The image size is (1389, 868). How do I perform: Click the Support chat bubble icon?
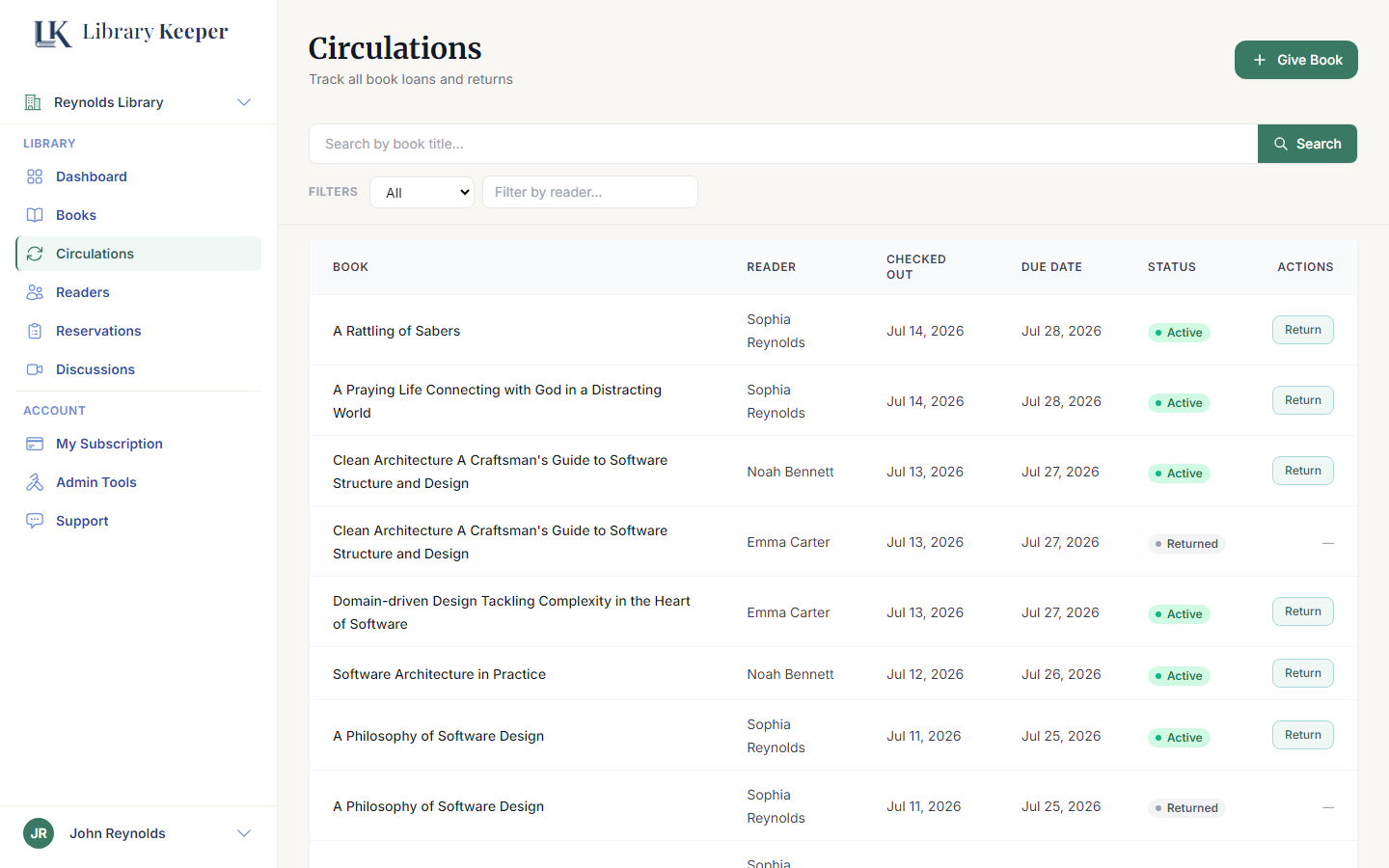pyautogui.click(x=35, y=521)
